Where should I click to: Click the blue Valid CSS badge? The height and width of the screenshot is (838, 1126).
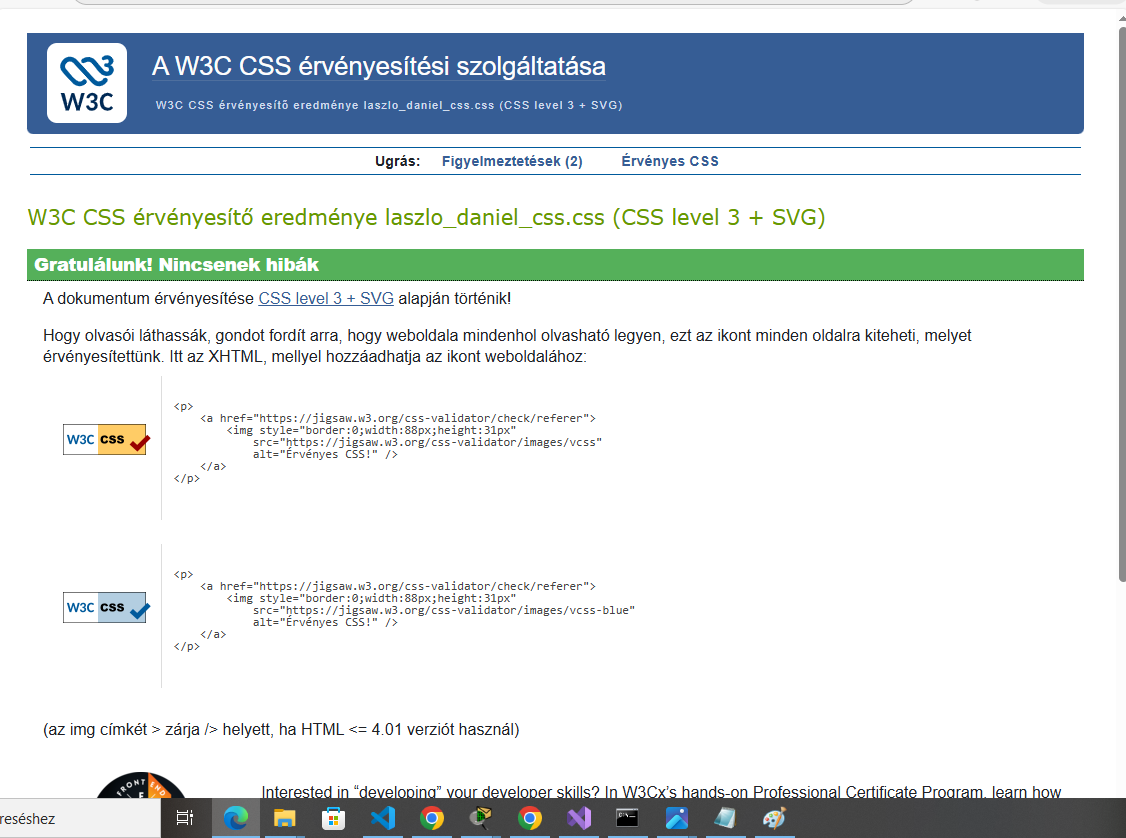click(106, 607)
